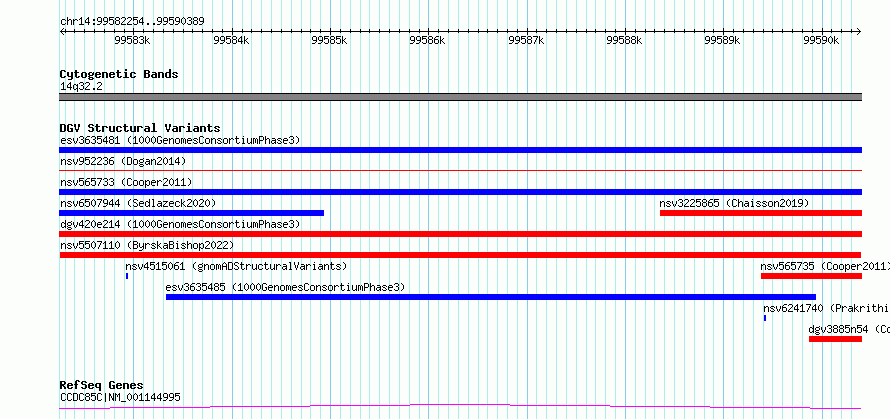The height and width of the screenshot is (419, 890).
Task: Open the nsv4515061 (gnomADStructuralVariants) label
Action: 236,266
